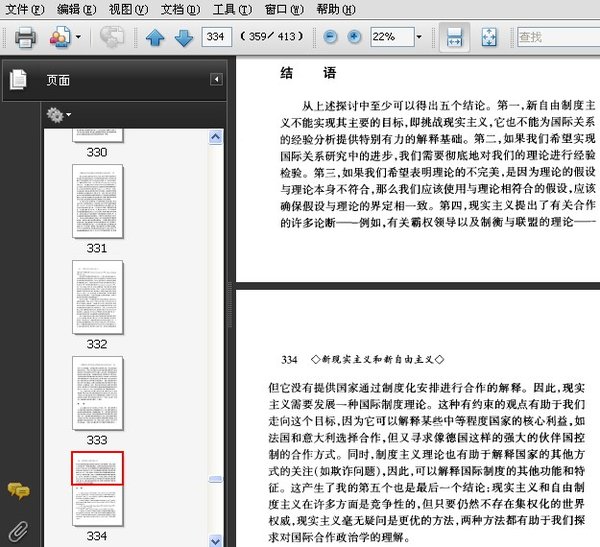Go to previous page with up arrow

pyautogui.click(x=155, y=38)
